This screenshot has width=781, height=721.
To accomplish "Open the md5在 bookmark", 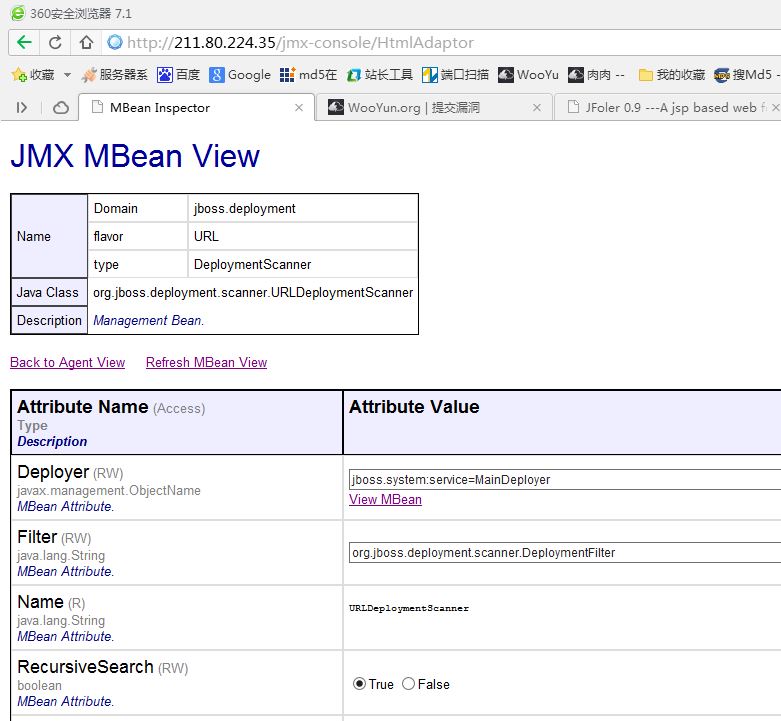I will click(x=308, y=75).
